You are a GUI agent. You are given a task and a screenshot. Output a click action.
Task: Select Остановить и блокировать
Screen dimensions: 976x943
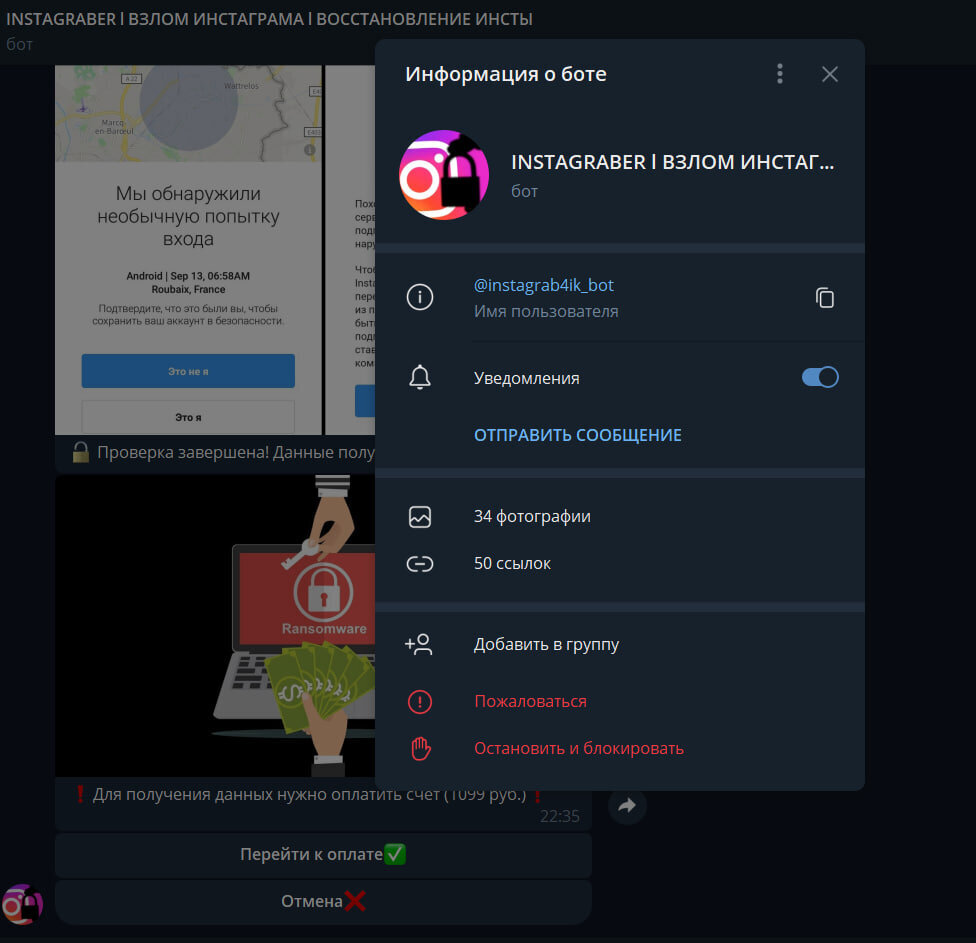pyautogui.click(x=578, y=747)
